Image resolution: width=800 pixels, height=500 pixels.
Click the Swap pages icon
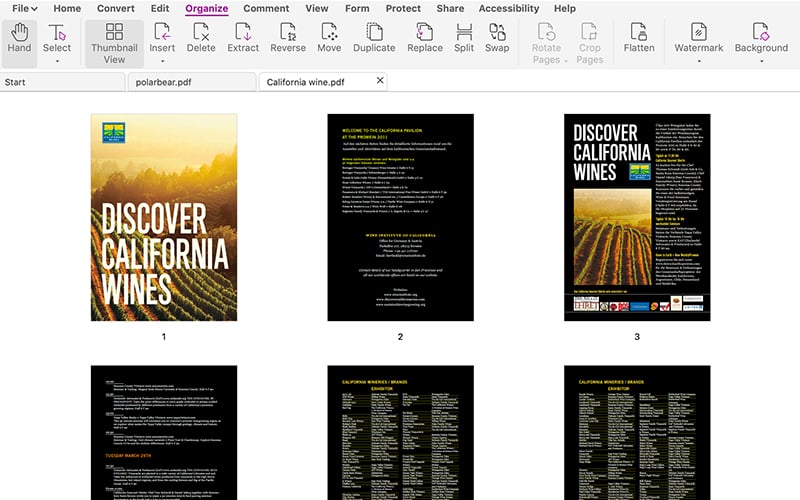(497, 32)
